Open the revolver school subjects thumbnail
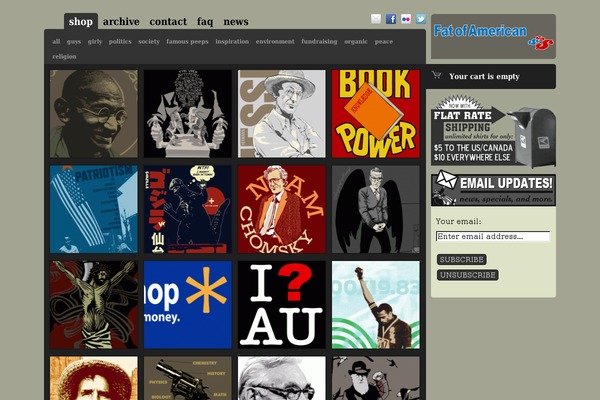600x400 pixels. pos(188,379)
